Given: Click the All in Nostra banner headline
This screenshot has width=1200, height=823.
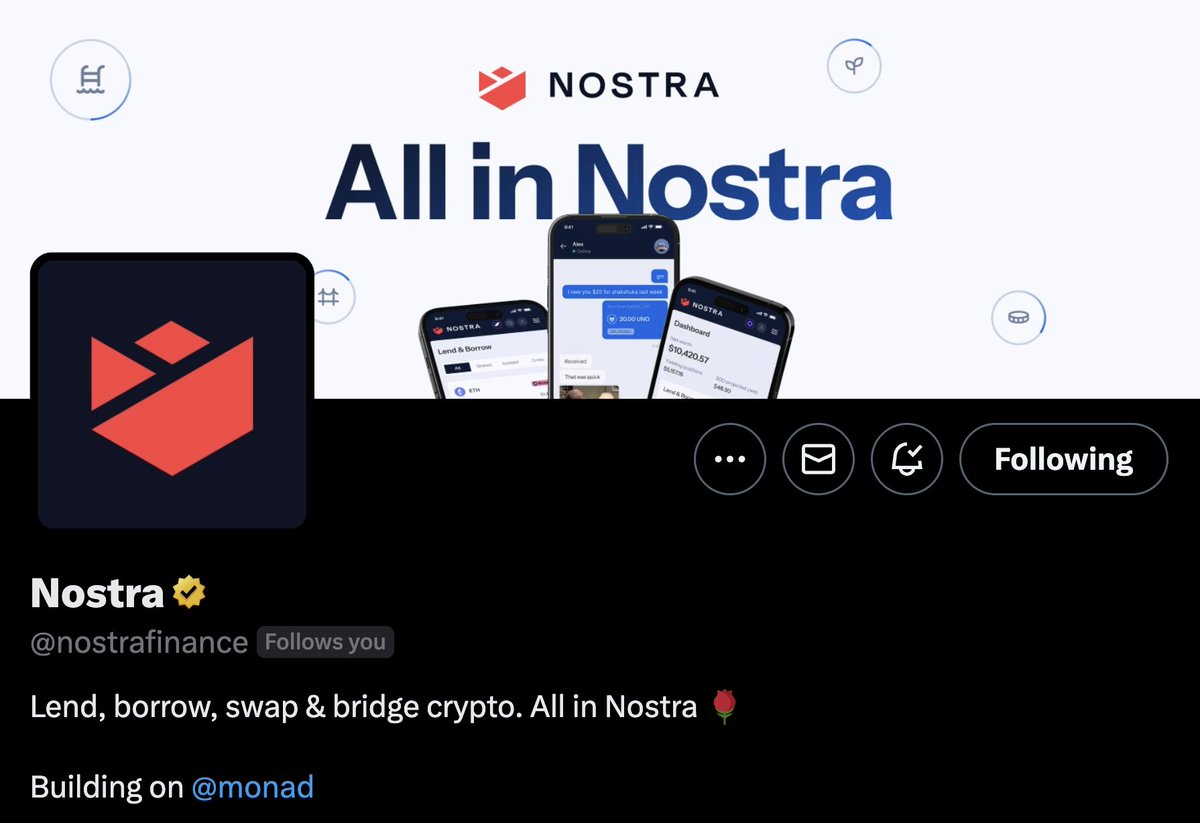Looking at the screenshot, I should coord(608,183).
